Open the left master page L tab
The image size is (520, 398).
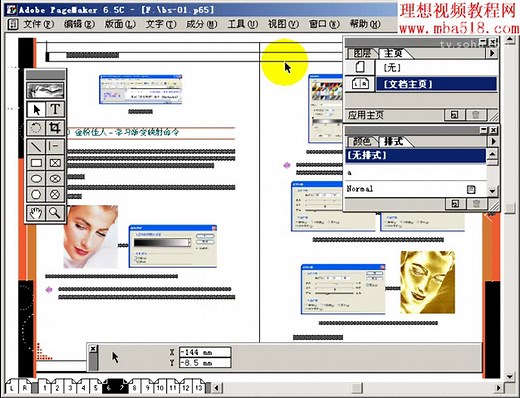point(12,388)
